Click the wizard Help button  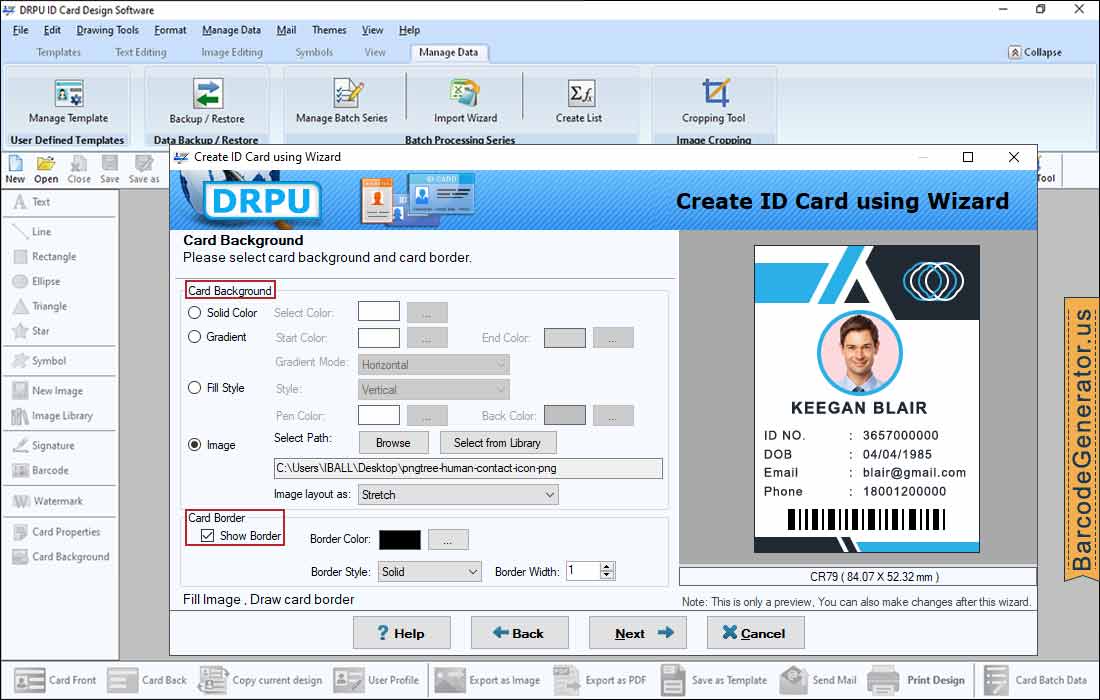(x=401, y=633)
